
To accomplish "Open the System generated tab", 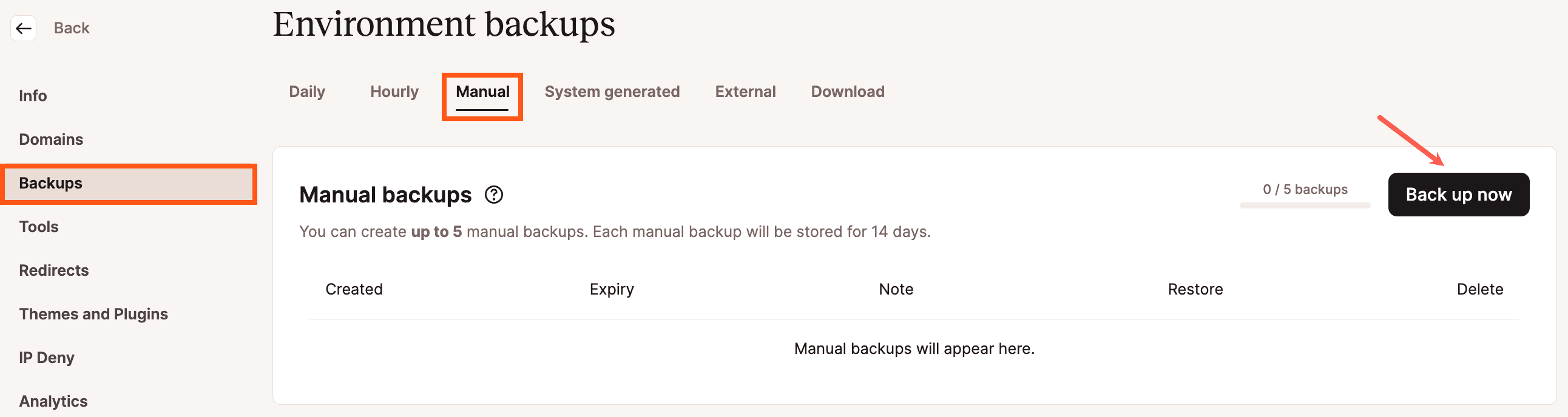I will [612, 92].
